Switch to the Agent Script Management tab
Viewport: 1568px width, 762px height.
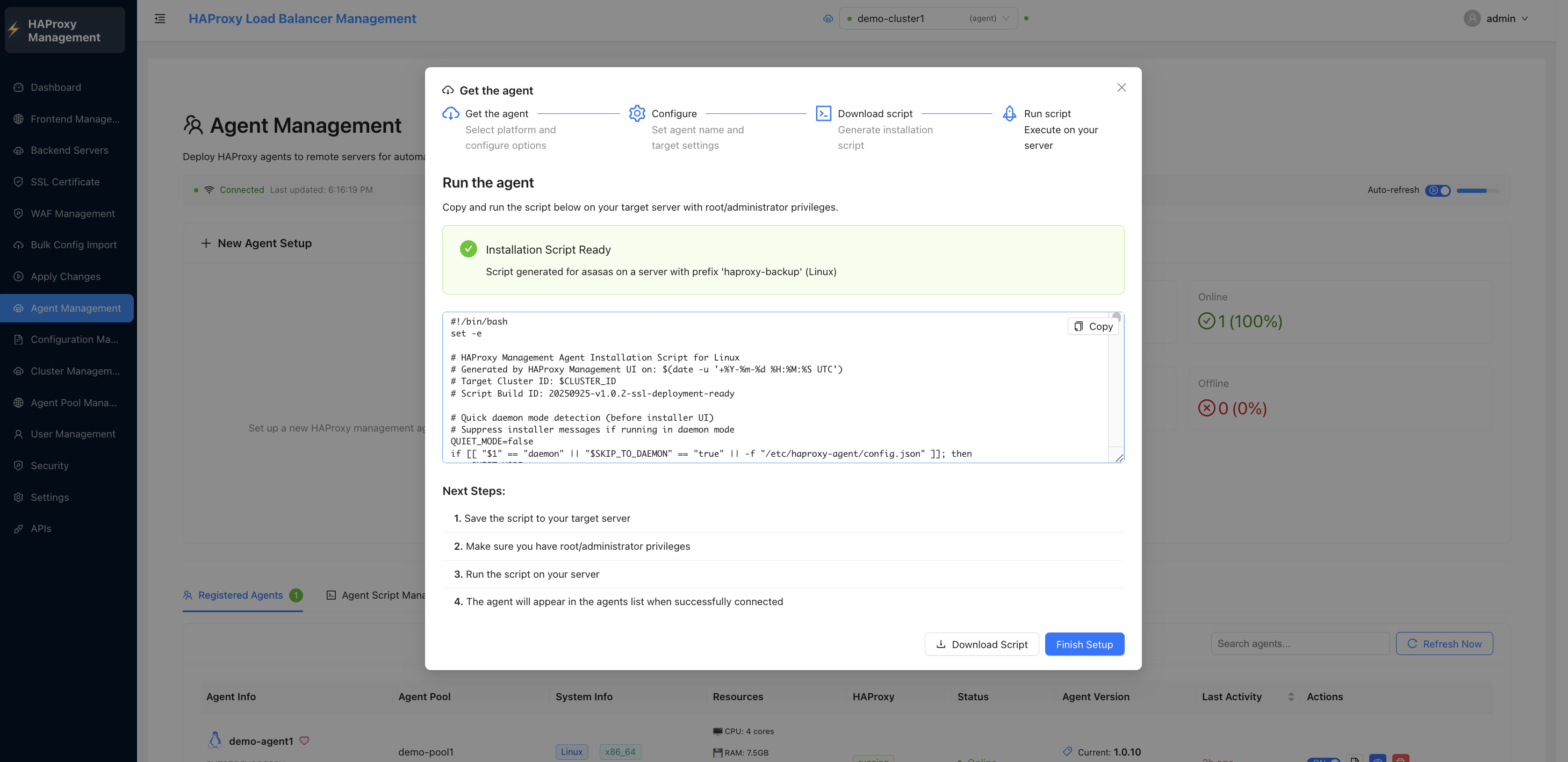(x=376, y=595)
